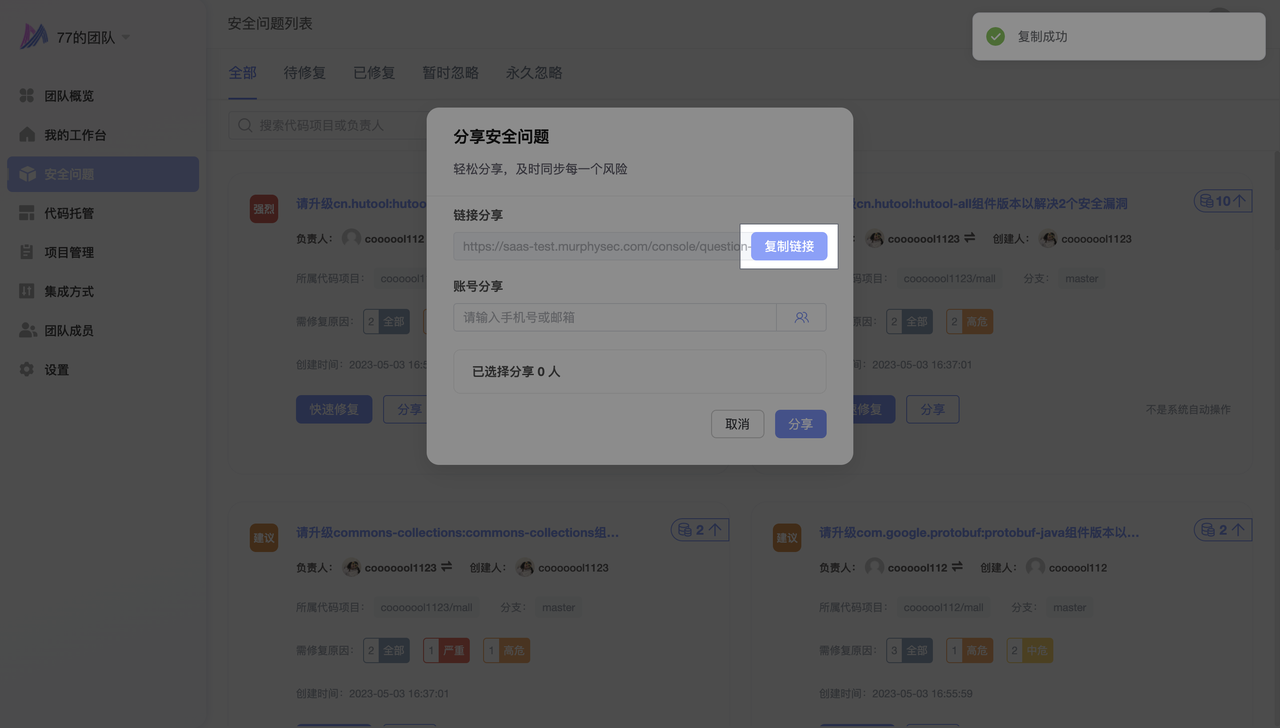Focus the phone or email input field

(614, 317)
